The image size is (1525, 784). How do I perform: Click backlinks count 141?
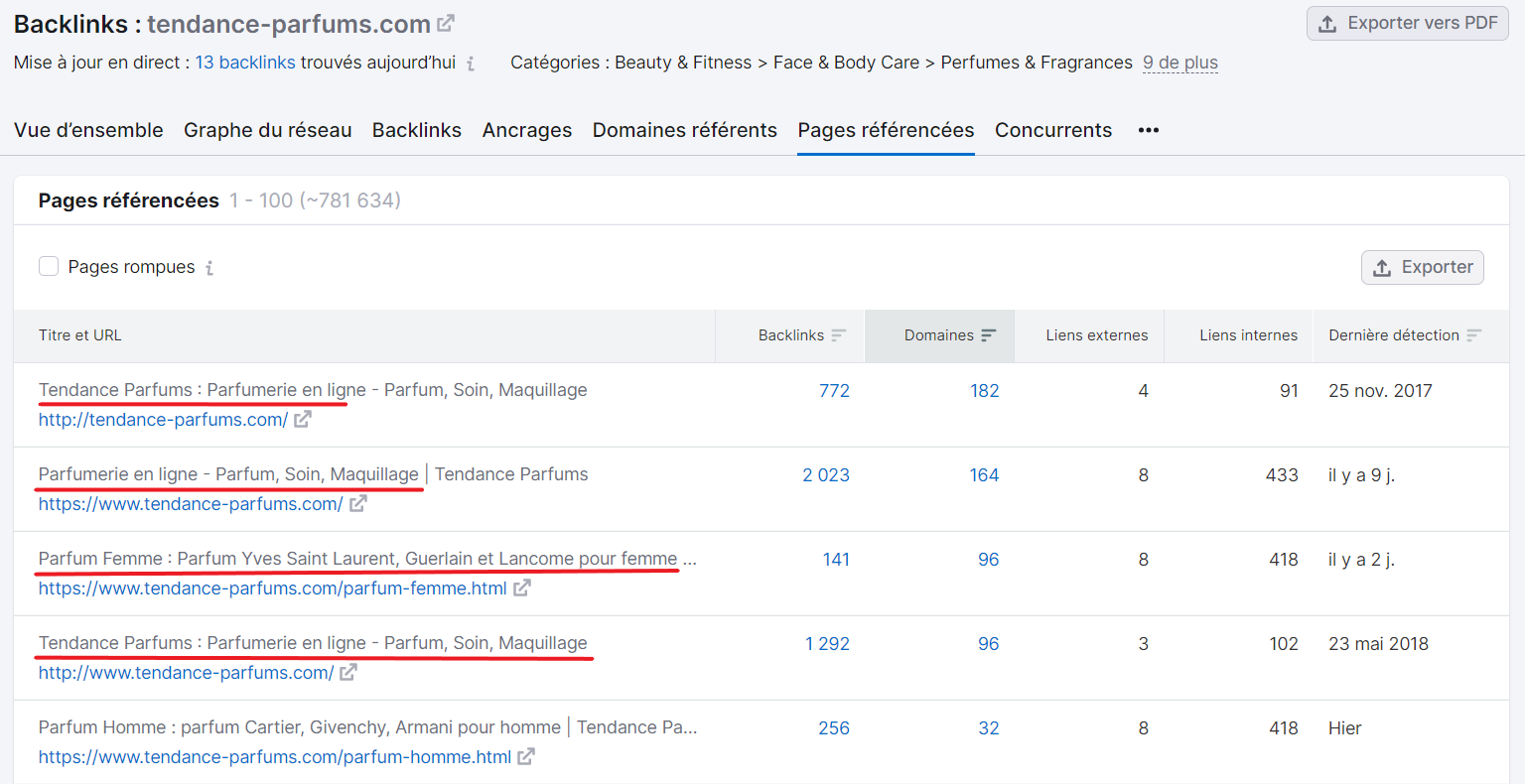pos(836,560)
